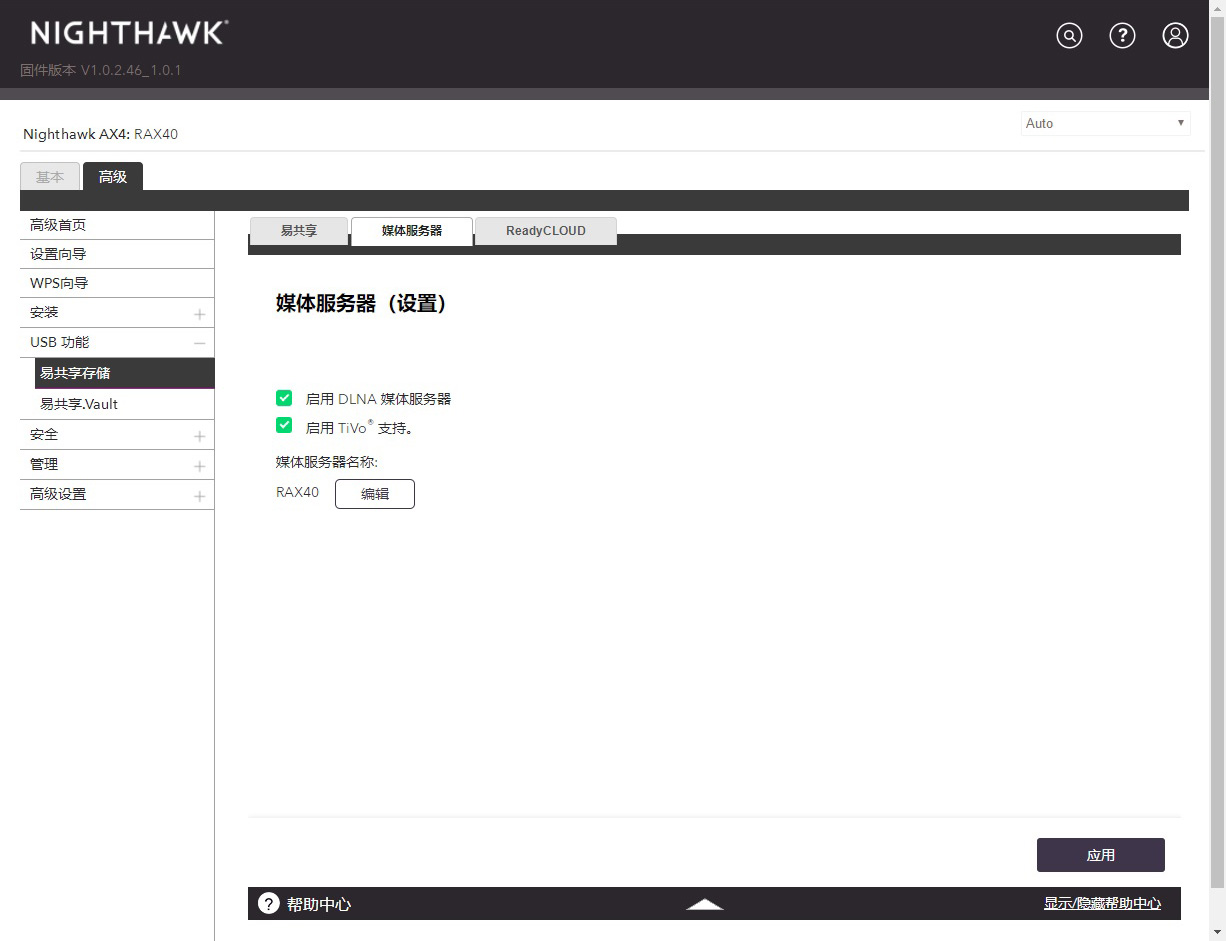Viewport: 1226px width, 941px height.
Task: Select 易共享存储 in the sidebar
Action: (125, 373)
